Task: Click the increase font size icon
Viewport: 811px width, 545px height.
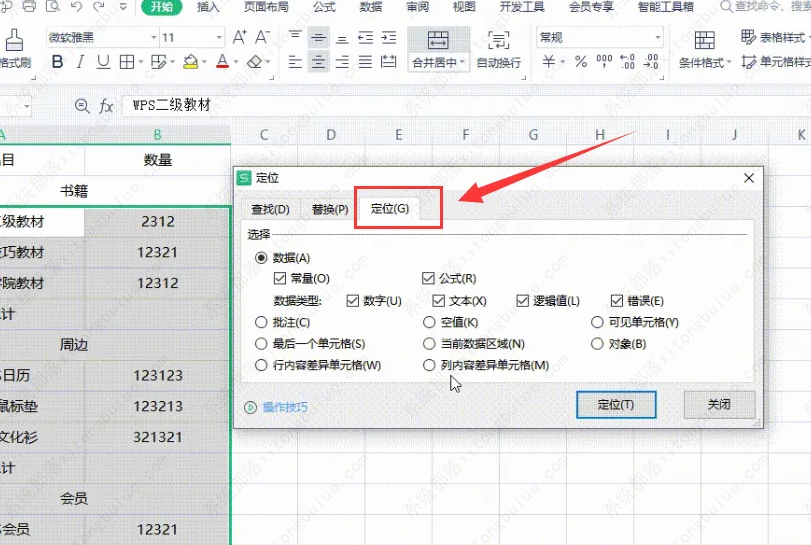Action: tap(239, 38)
